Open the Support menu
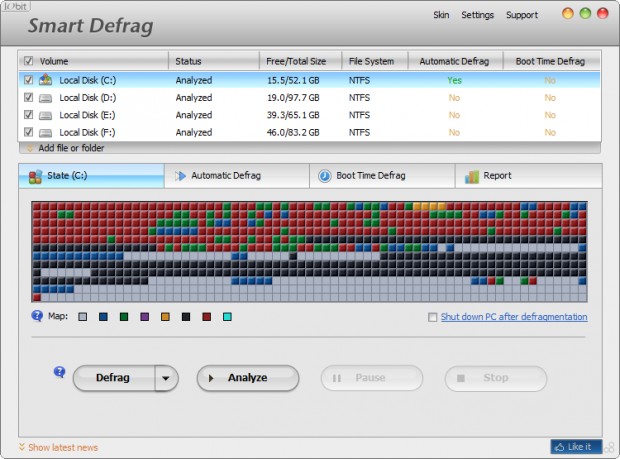 click(522, 15)
